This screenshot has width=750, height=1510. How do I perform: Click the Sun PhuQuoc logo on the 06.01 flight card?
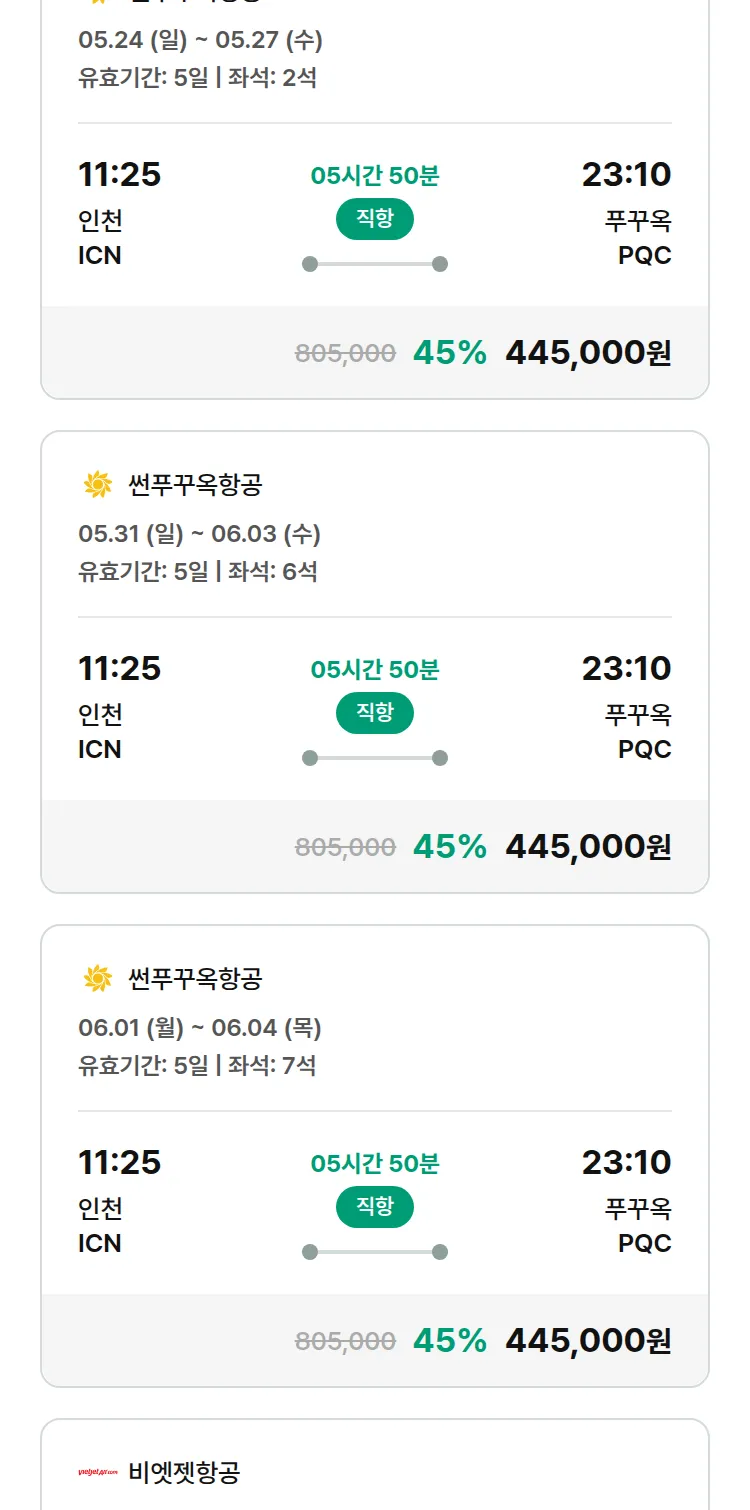(98, 978)
